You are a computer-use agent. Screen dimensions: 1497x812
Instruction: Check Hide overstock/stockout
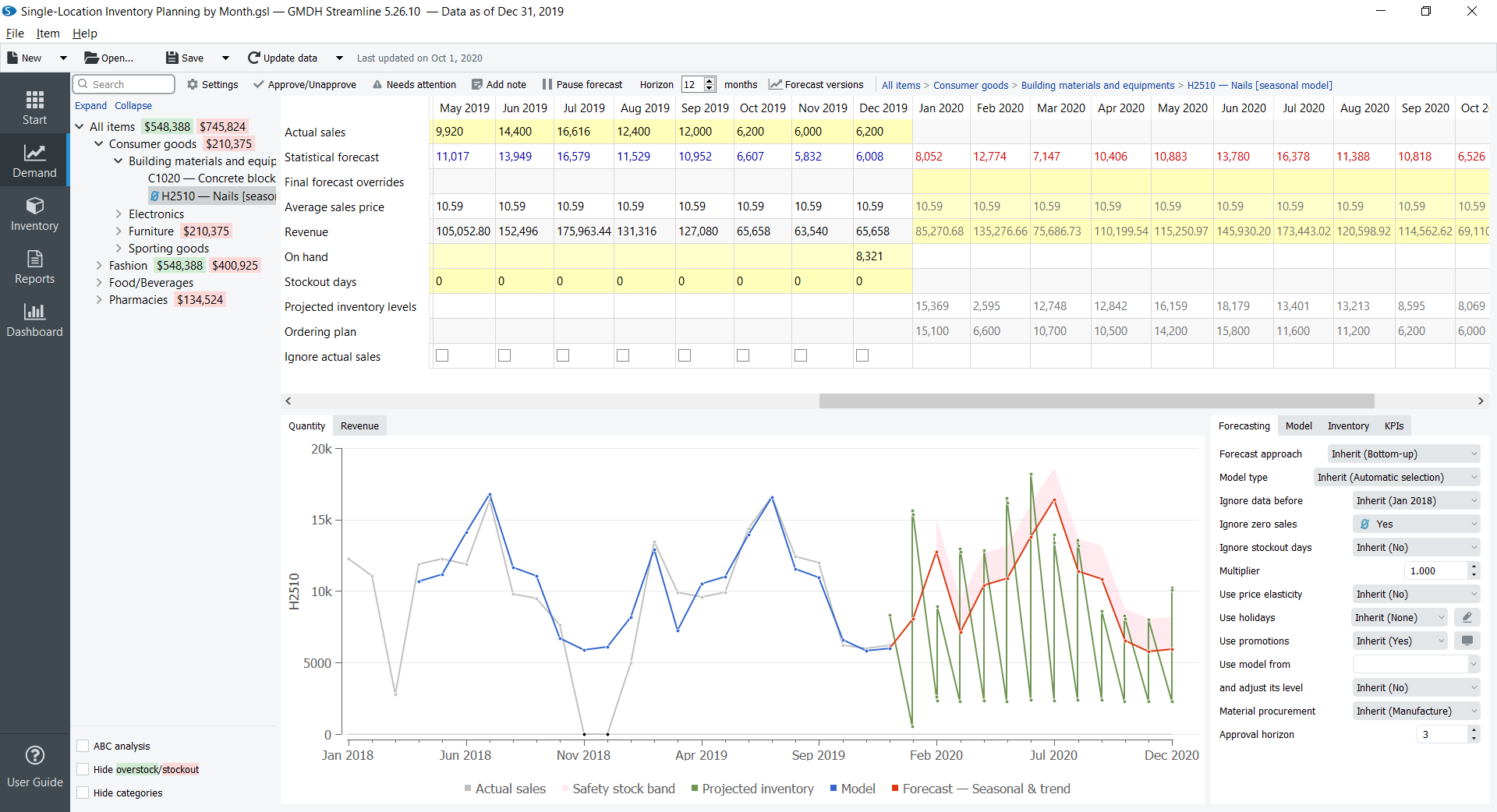tap(81, 769)
